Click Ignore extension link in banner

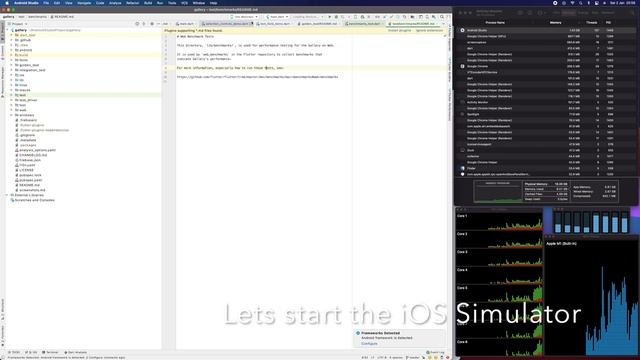pyautogui.click(x=429, y=31)
